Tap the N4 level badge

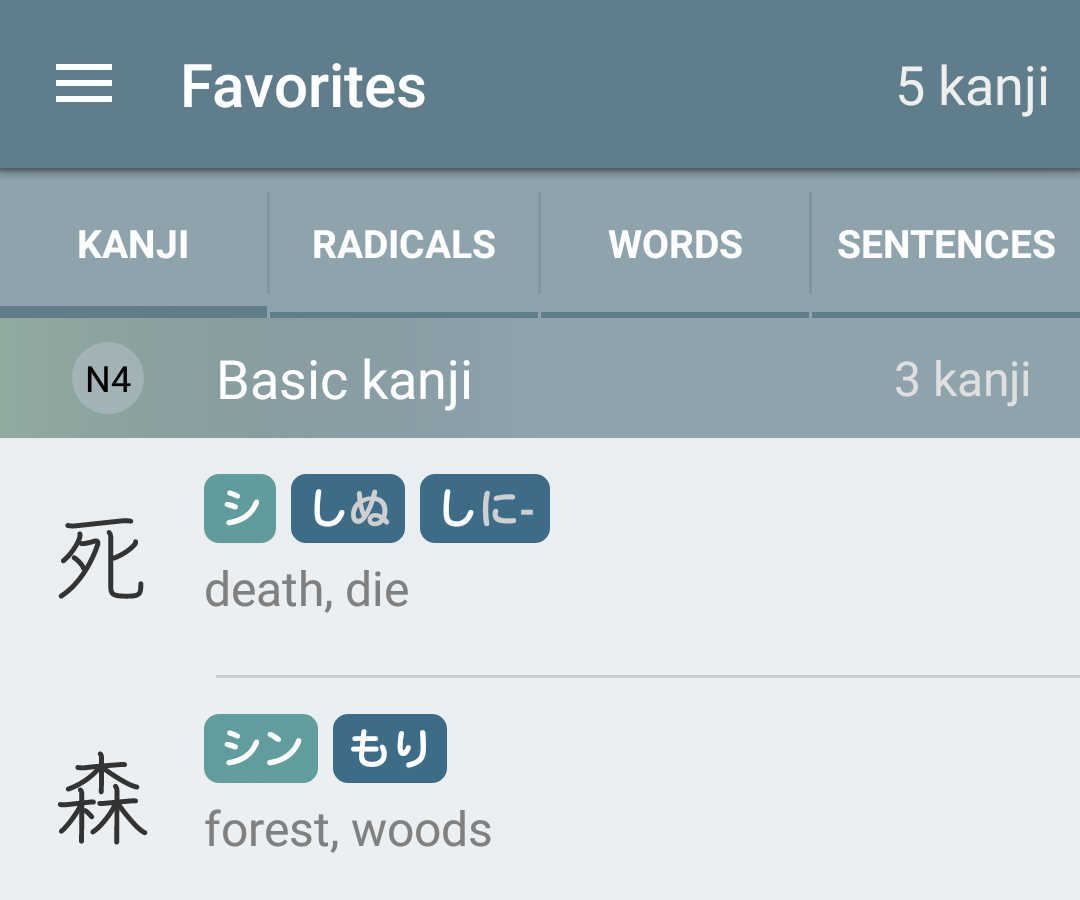pos(108,378)
